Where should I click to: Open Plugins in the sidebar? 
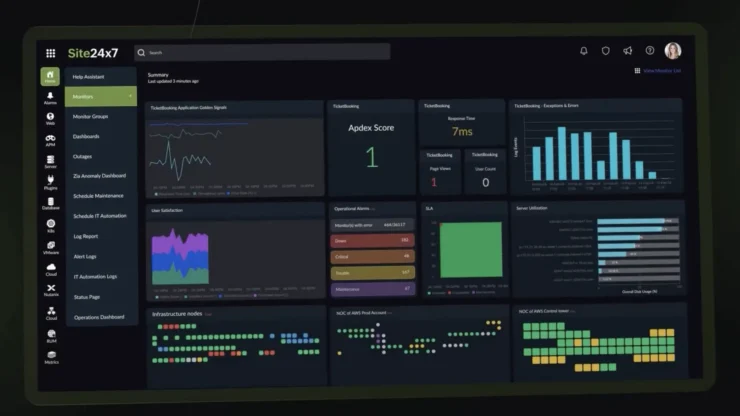click(50, 183)
